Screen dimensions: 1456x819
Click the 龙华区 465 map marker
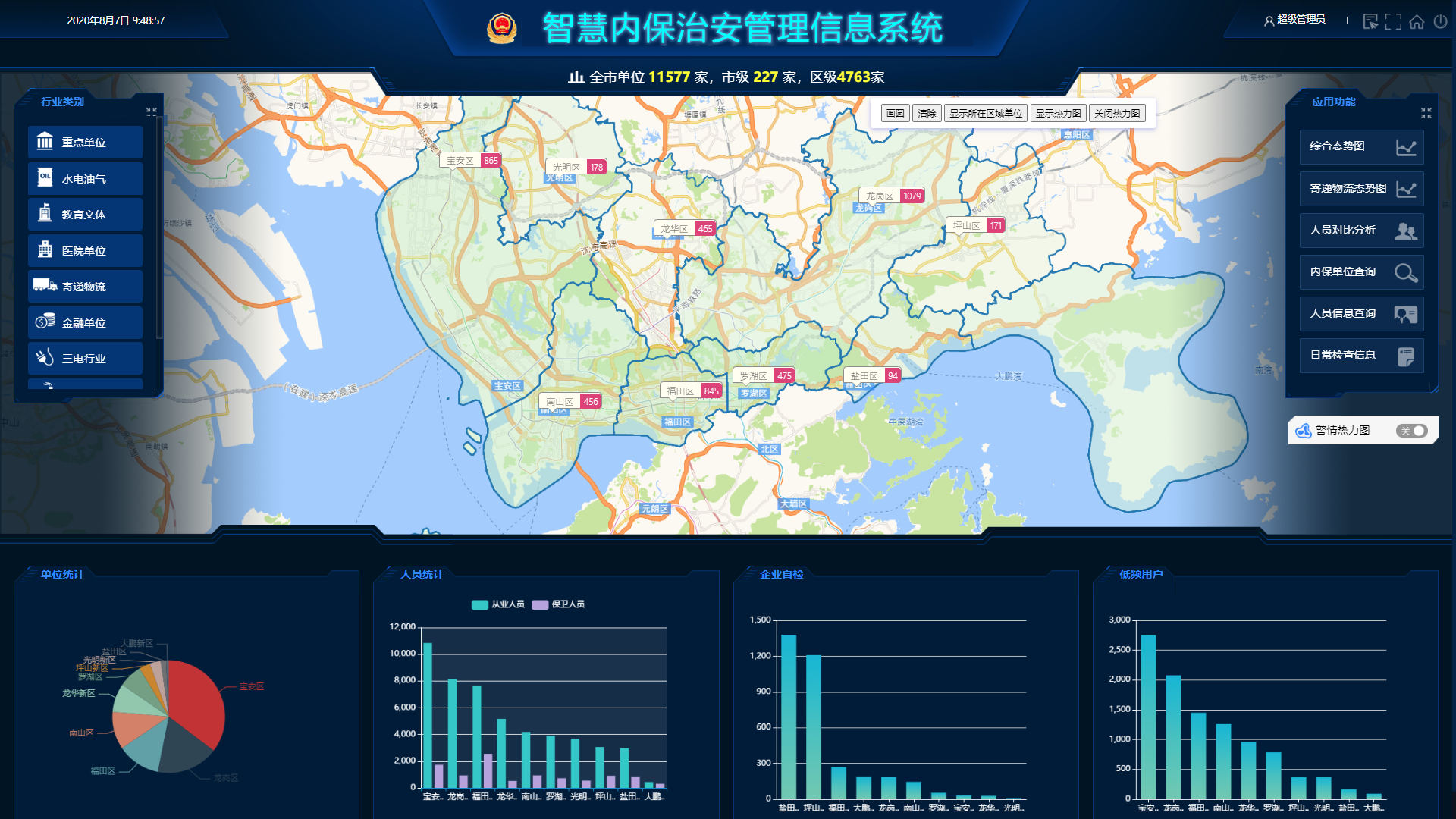point(685,228)
